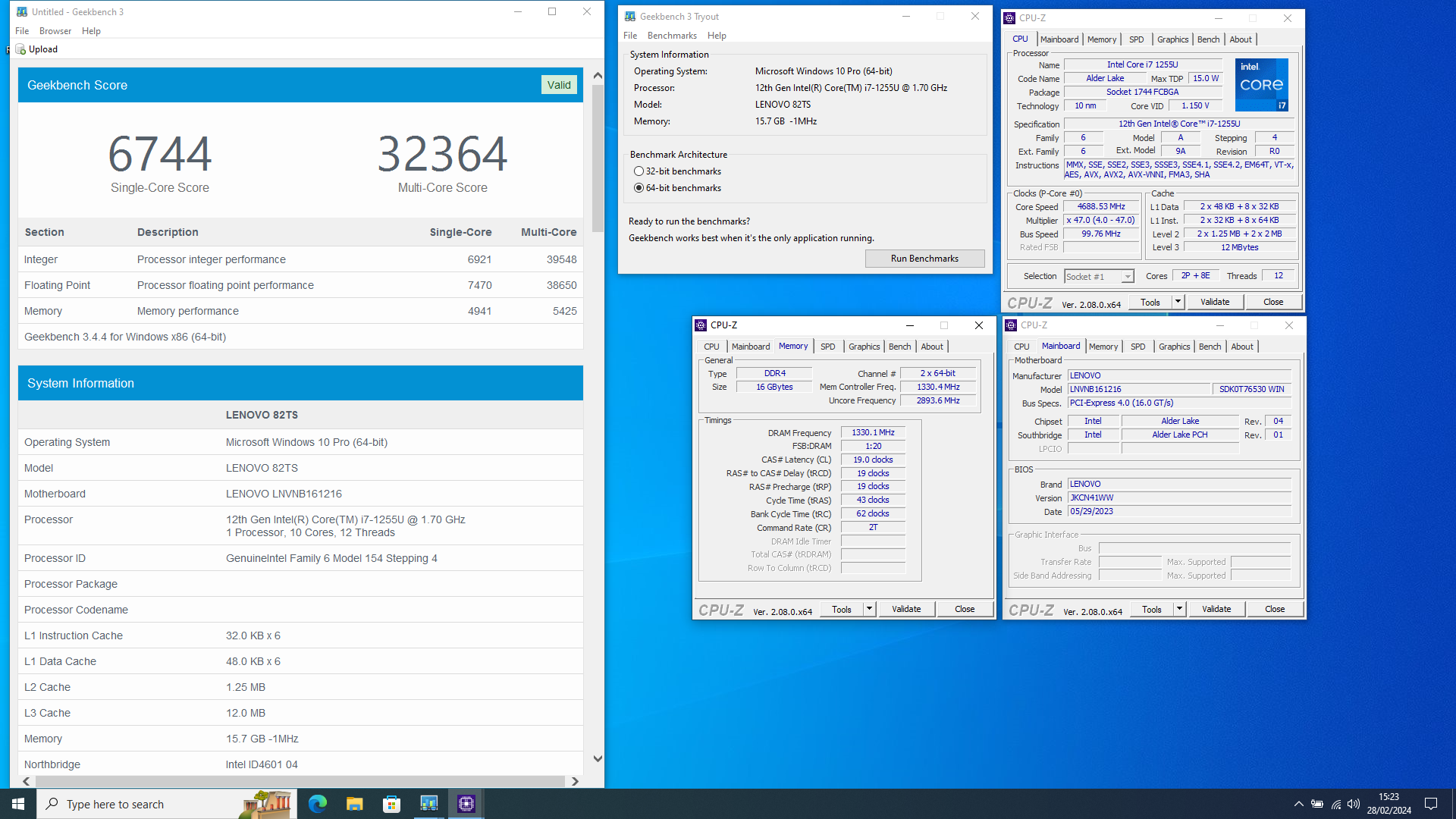Switch to Bench tab in top CPU-Z window
Screen dimensions: 1456x819
1208,39
